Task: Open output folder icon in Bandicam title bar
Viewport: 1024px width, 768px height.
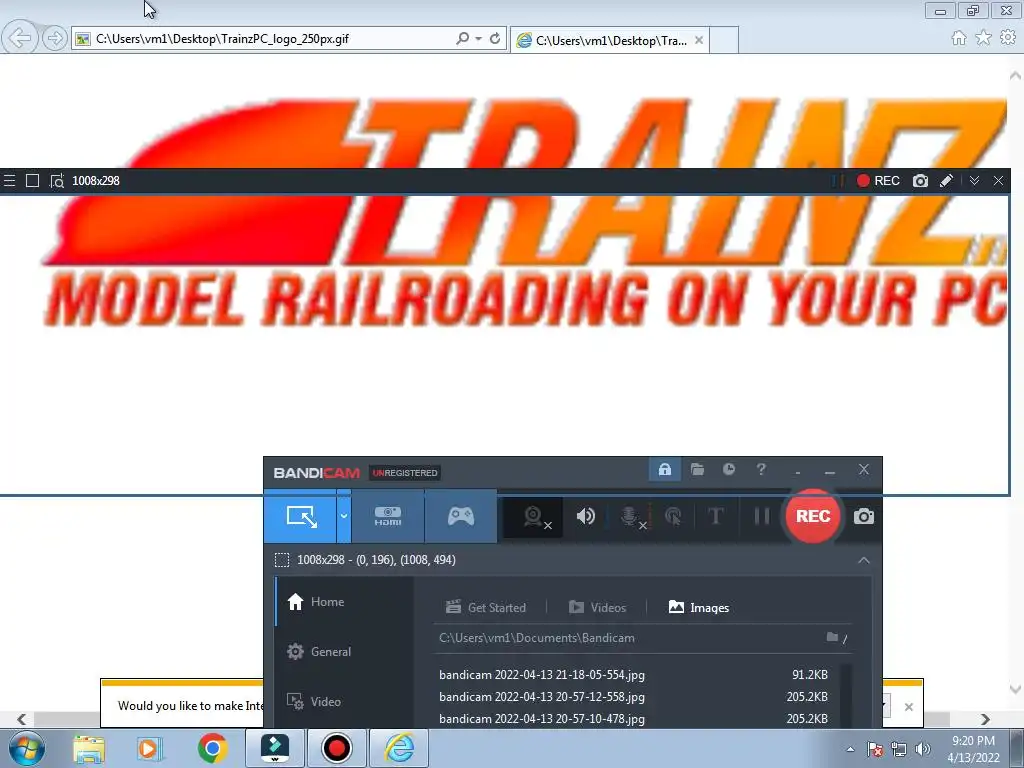Action: point(697,470)
